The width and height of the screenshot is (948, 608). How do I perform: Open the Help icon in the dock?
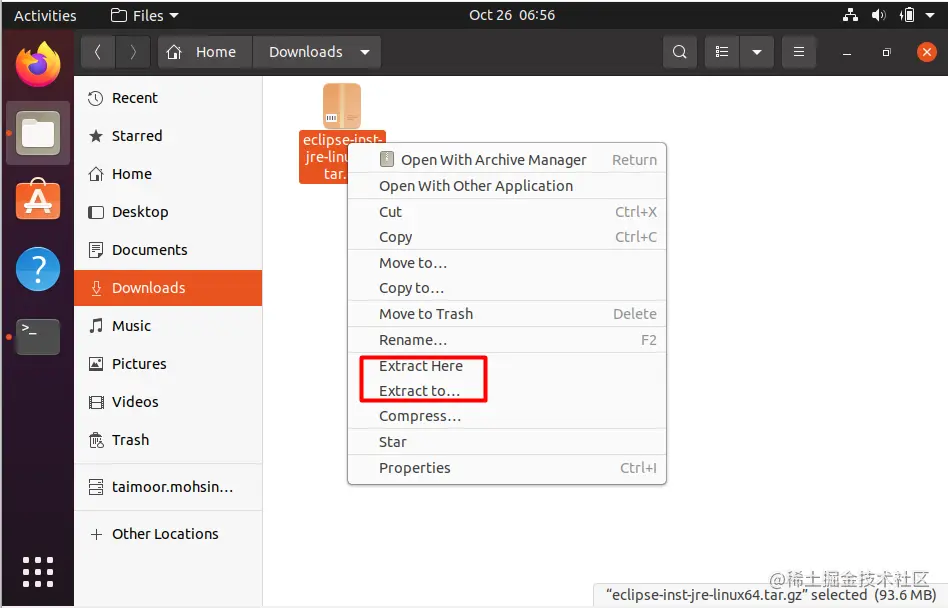pyautogui.click(x=37, y=269)
